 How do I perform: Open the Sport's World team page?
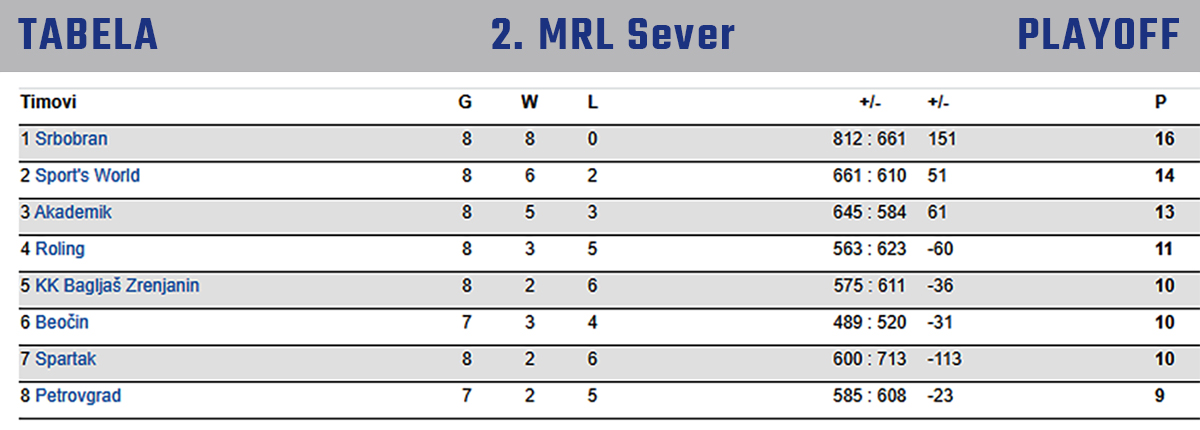87,176
